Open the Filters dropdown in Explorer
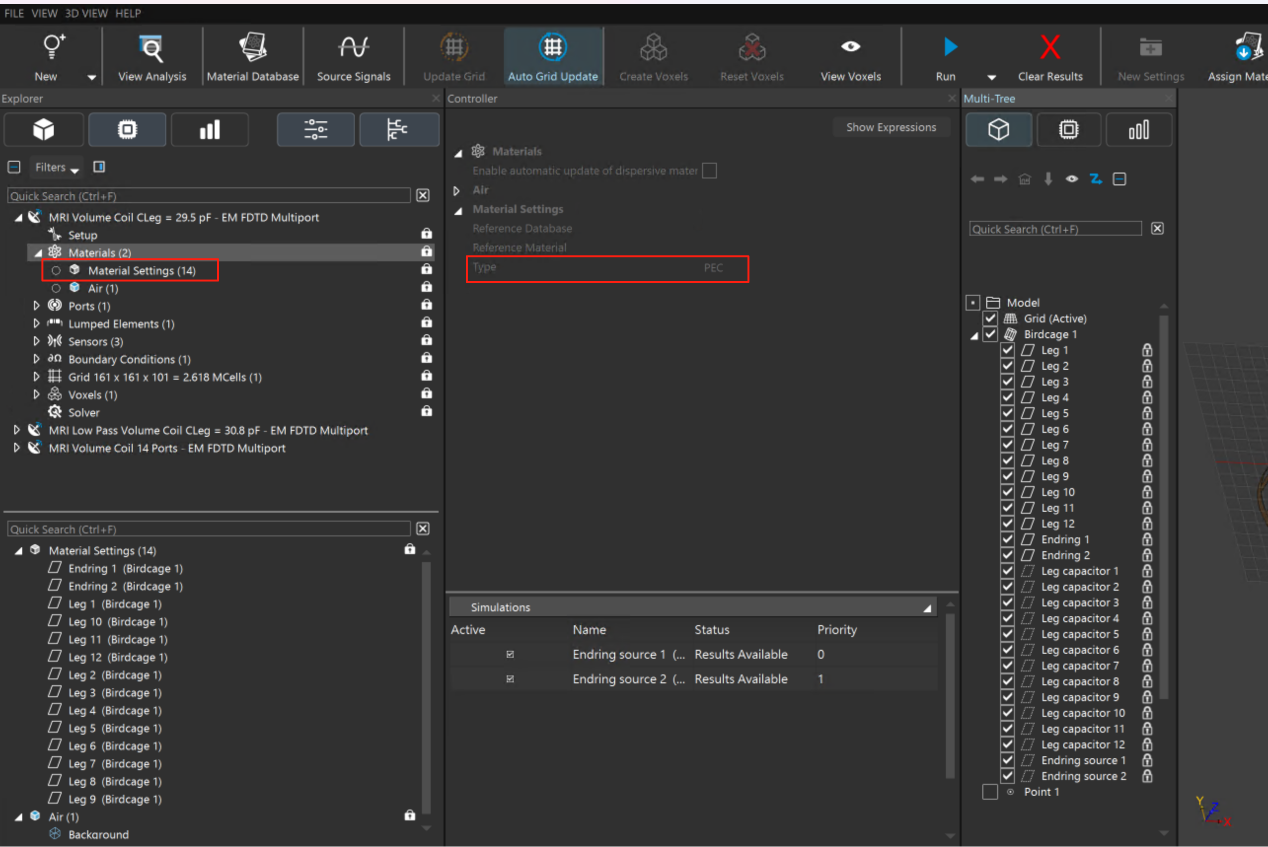Image resolution: width=1268 pixels, height=847 pixels. tap(58, 168)
